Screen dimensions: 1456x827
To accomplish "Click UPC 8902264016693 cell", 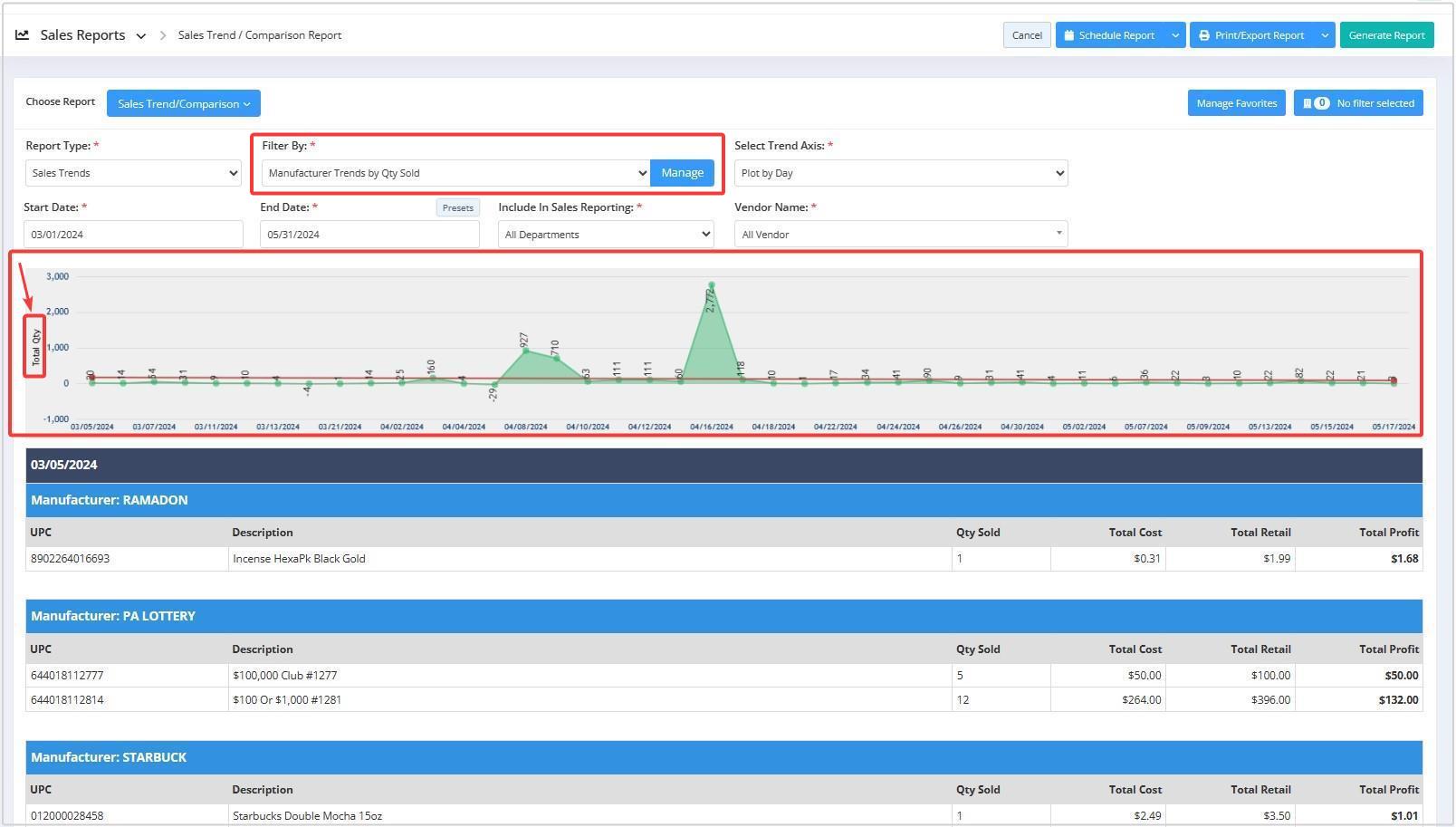I will coord(127,559).
